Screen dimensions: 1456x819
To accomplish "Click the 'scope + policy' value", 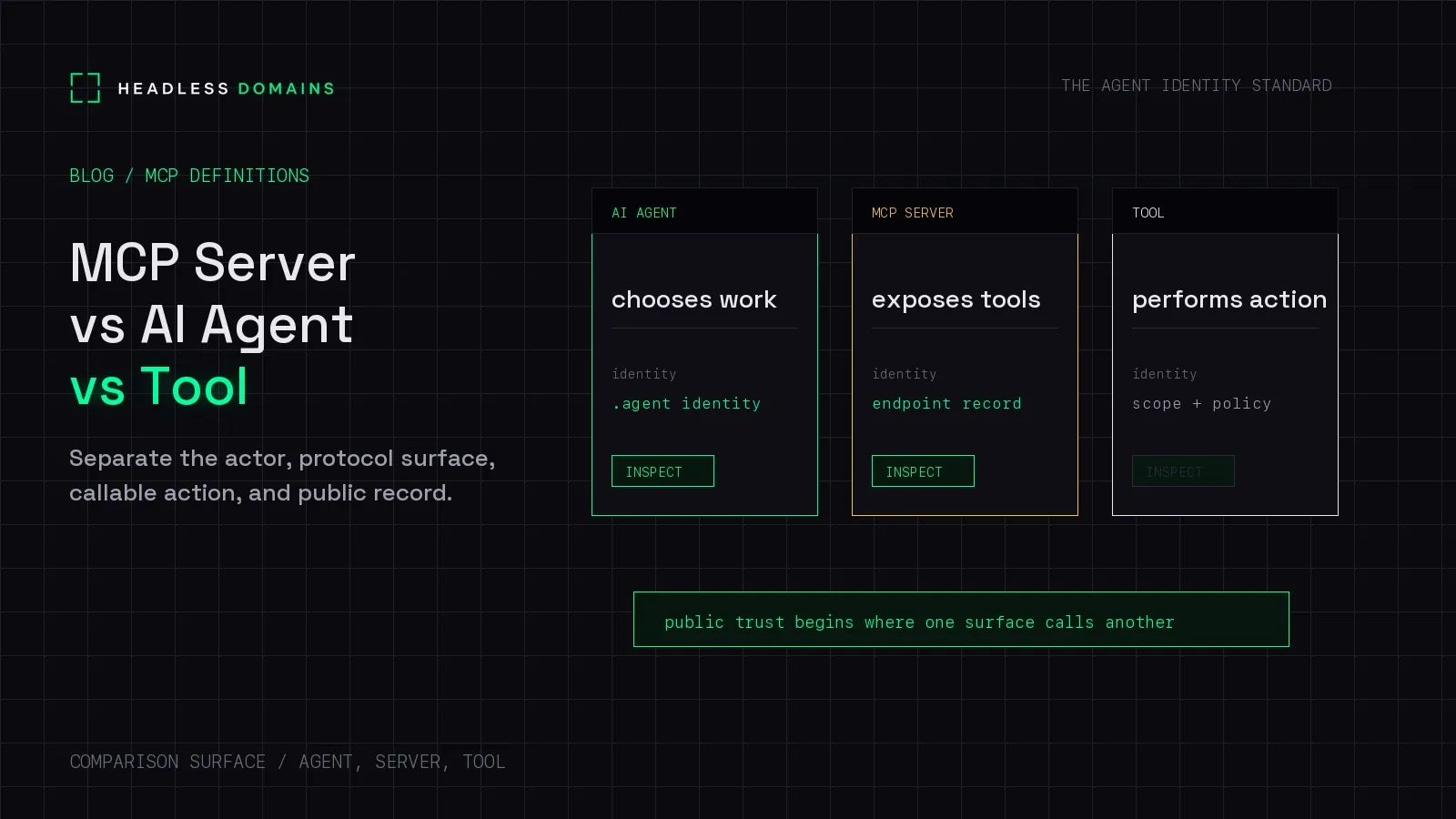I will [1201, 403].
